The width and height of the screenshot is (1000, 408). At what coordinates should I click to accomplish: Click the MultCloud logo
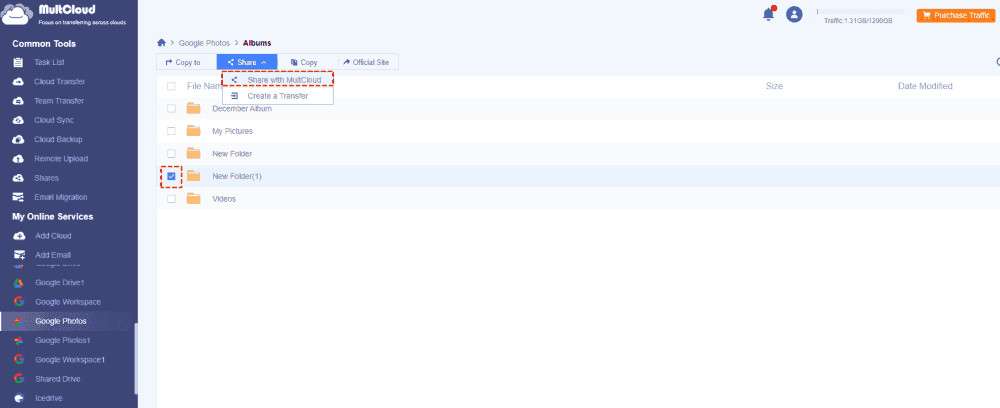click(x=64, y=15)
